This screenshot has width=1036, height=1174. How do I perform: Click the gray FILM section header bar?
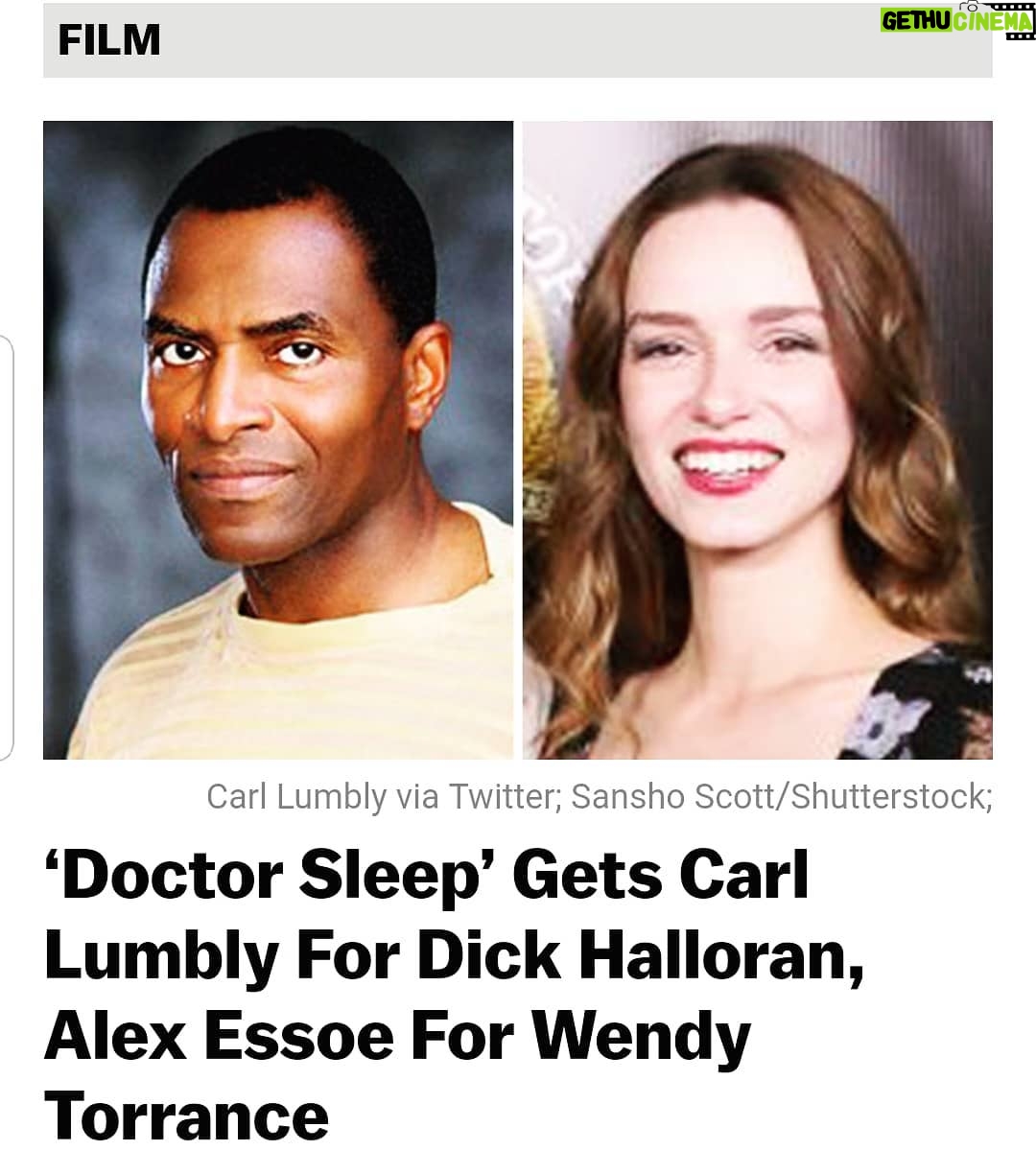518,39
